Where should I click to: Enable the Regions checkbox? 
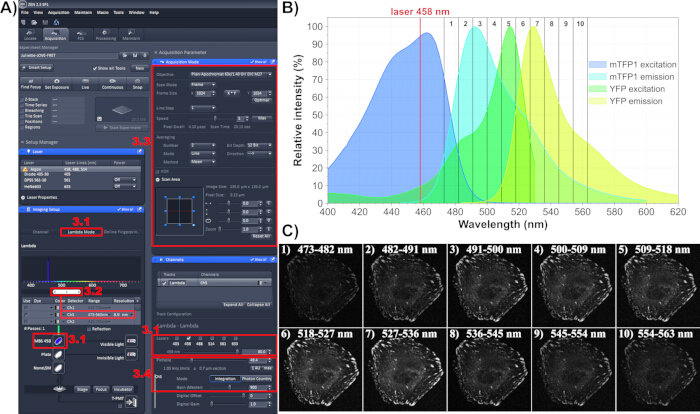[22, 127]
